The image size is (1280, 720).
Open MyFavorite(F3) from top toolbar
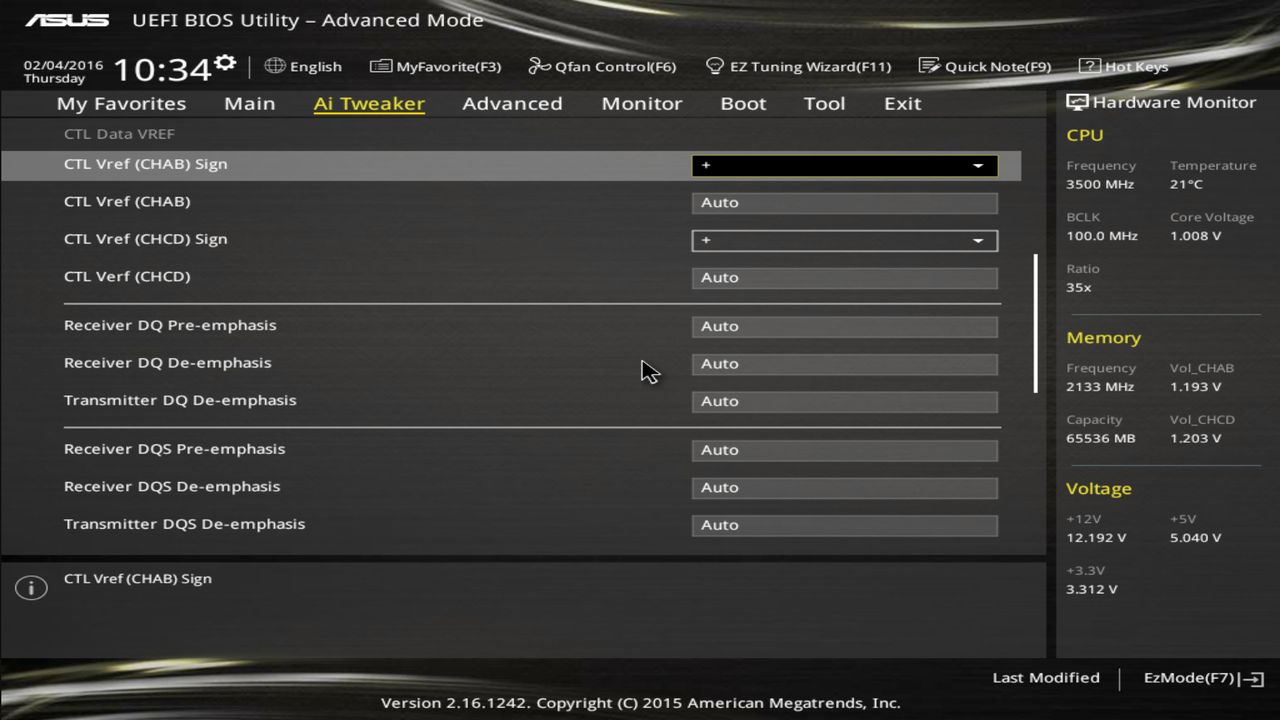(435, 66)
